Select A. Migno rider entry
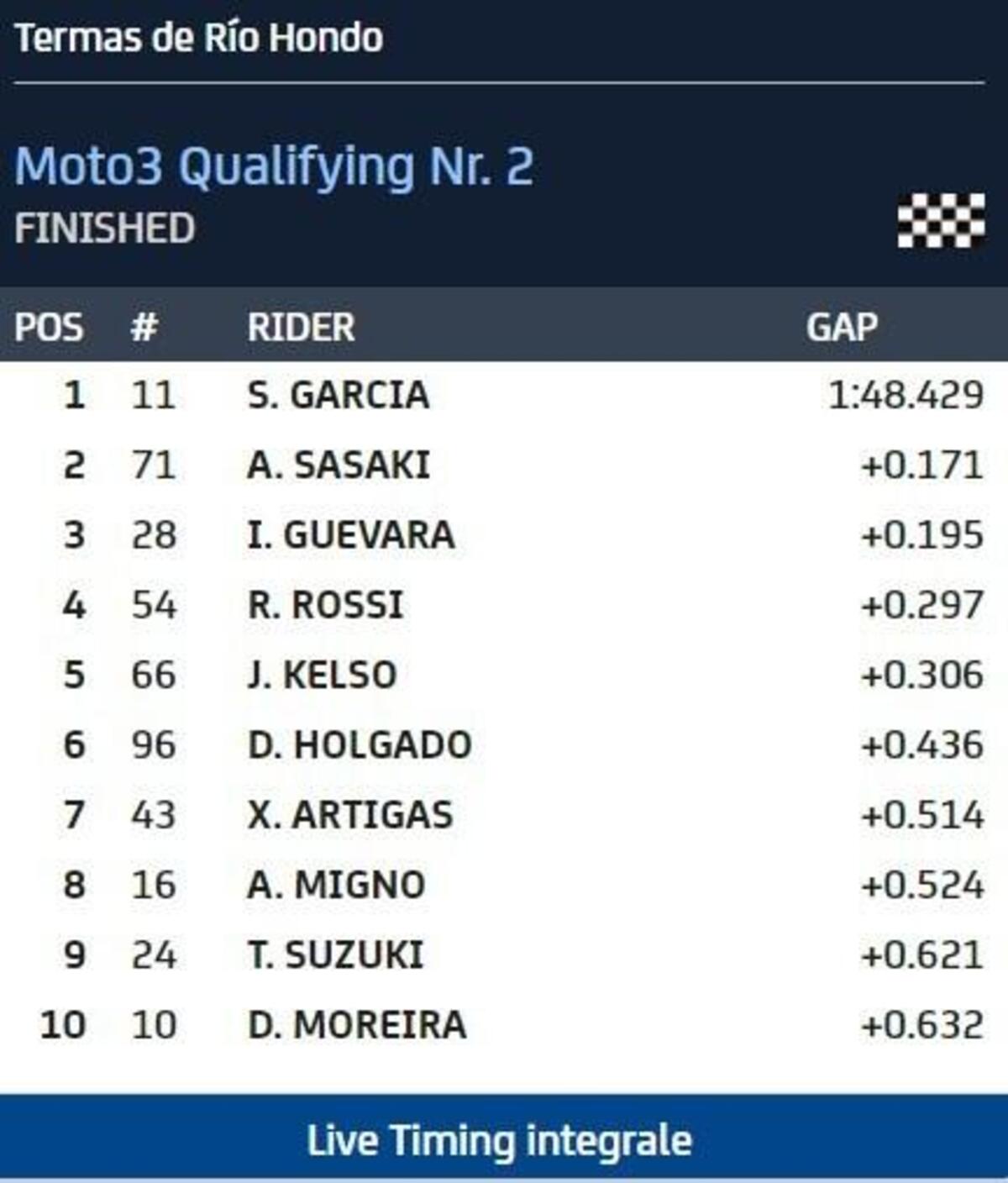 pyautogui.click(x=336, y=885)
